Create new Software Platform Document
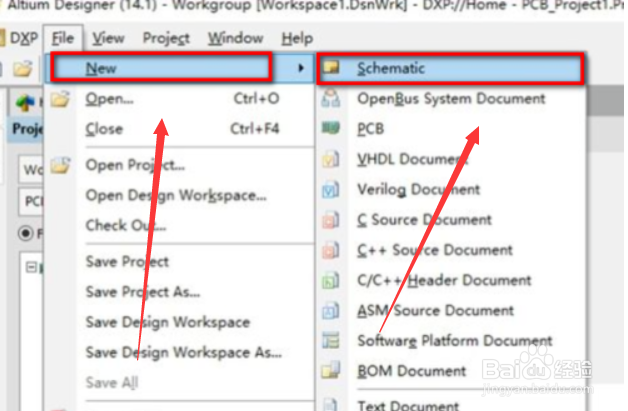Viewport: 628px width, 411px height. 451,341
